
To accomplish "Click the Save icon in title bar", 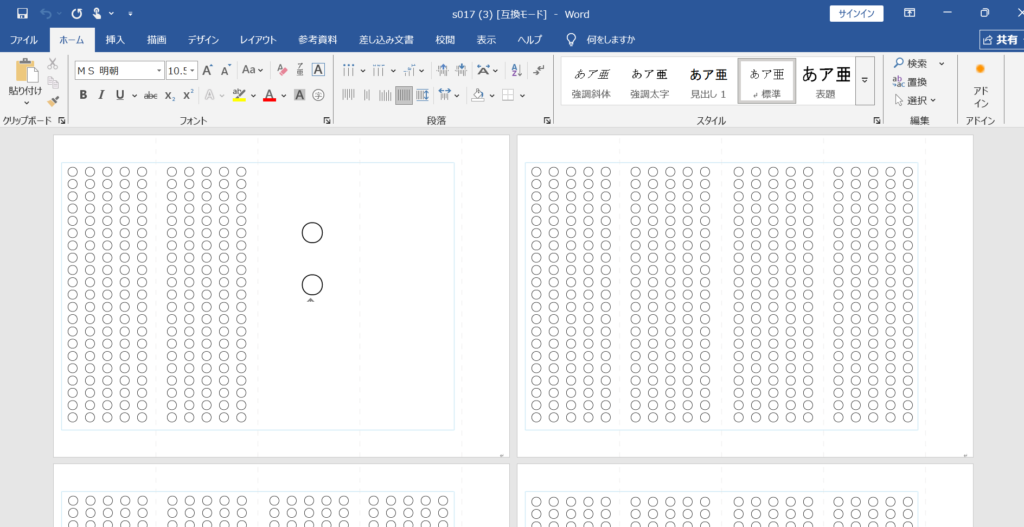I will (22, 14).
